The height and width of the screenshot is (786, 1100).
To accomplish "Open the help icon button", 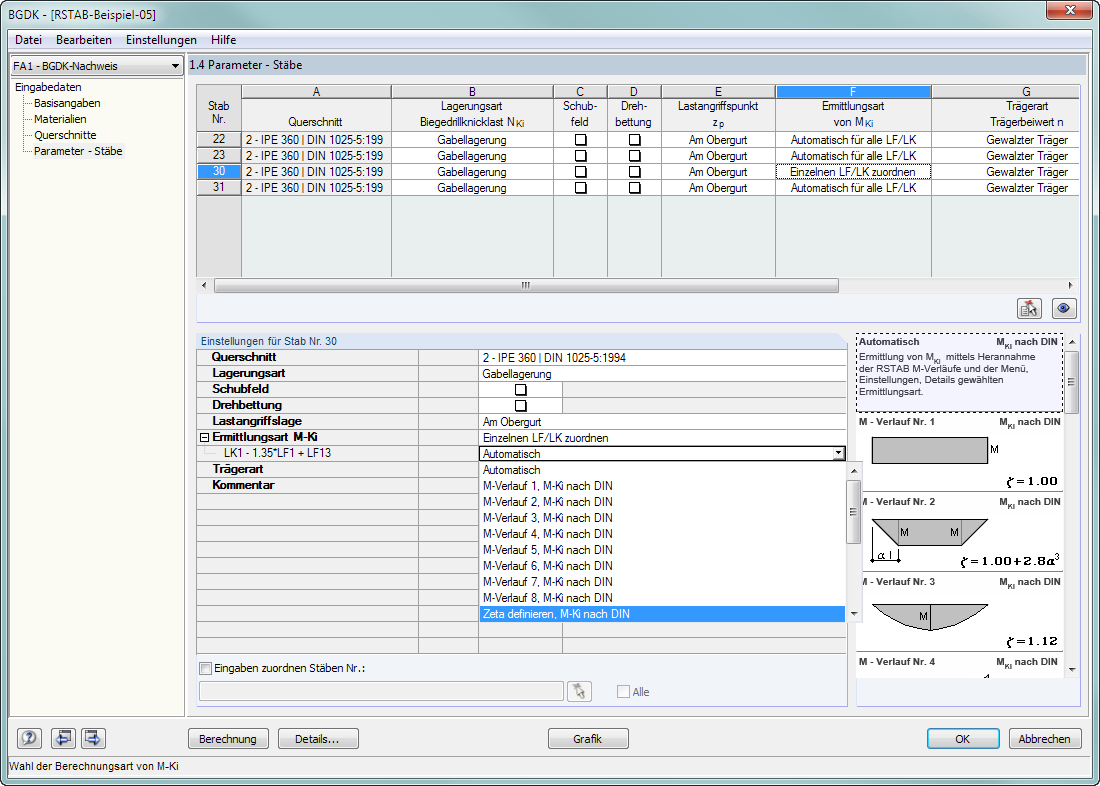I will [29, 738].
